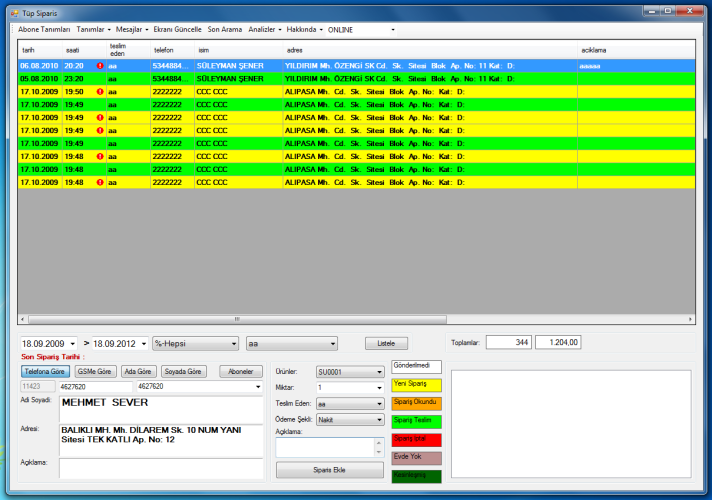Viewport: 712px width, 500px height.
Task: Click the grid scrollbar right arrow
Action: (690, 319)
